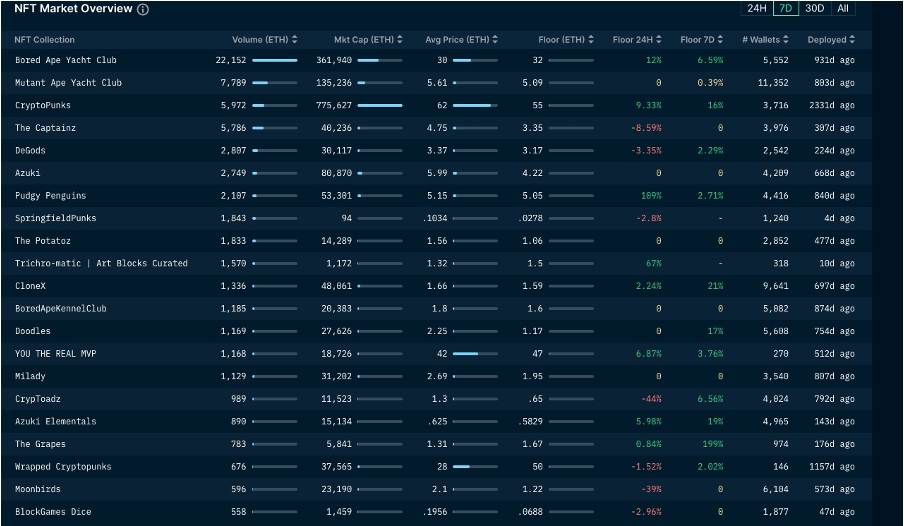Viewport: 904px width, 526px height.
Task: Sort by Deployed column arrows
Action: pos(852,40)
